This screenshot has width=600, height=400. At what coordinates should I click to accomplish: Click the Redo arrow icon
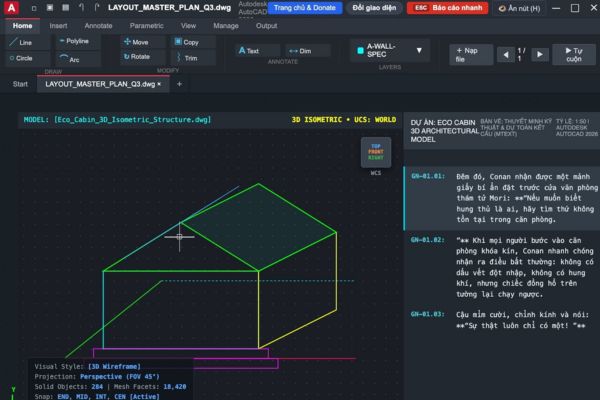coord(96,7)
